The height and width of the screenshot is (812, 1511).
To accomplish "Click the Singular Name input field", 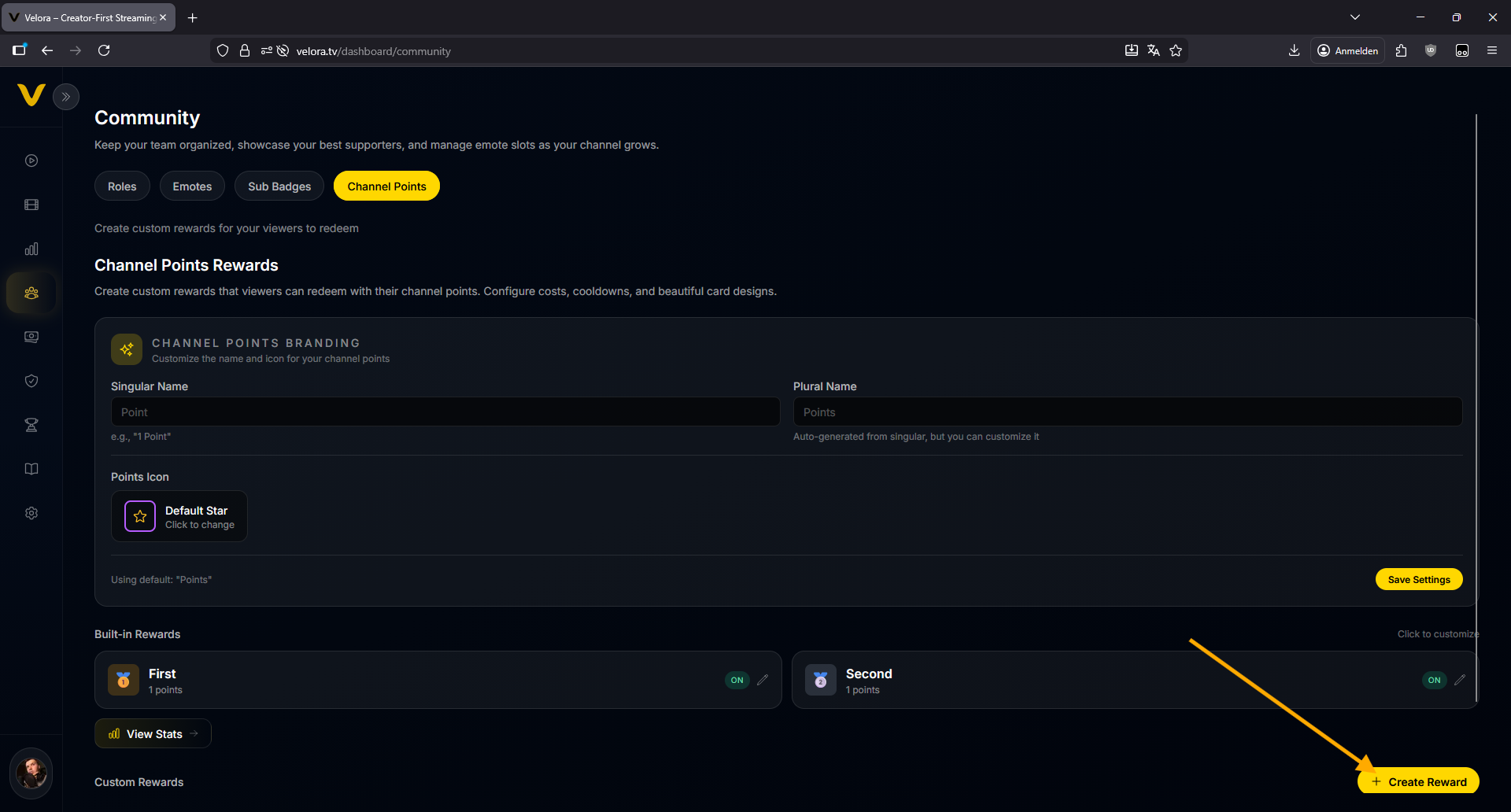I will click(445, 412).
